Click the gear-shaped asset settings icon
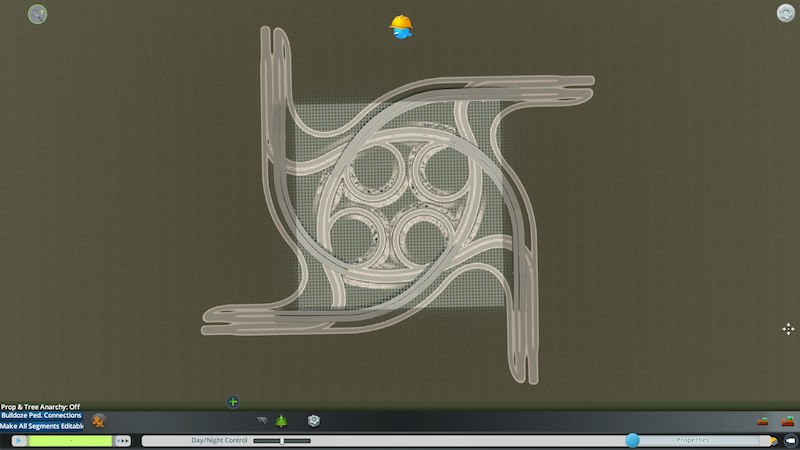 click(x=313, y=421)
